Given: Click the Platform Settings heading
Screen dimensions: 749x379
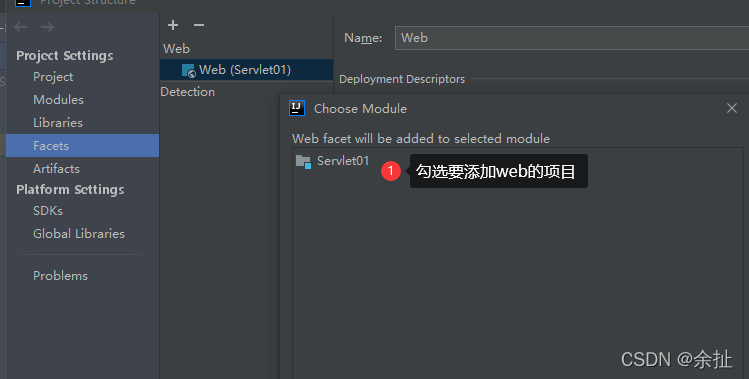Looking at the screenshot, I should coord(70,190).
